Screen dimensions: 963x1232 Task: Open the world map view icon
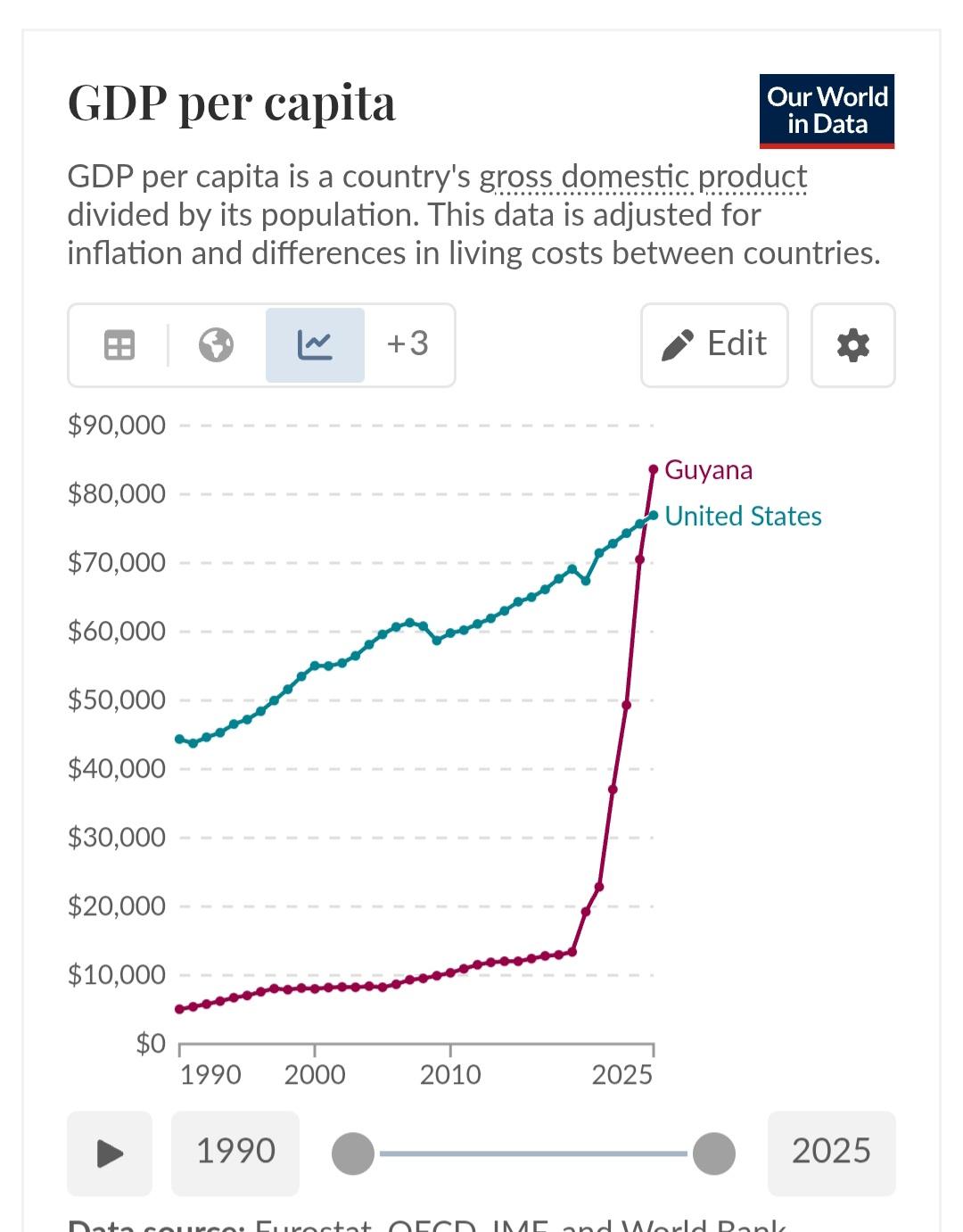click(216, 344)
